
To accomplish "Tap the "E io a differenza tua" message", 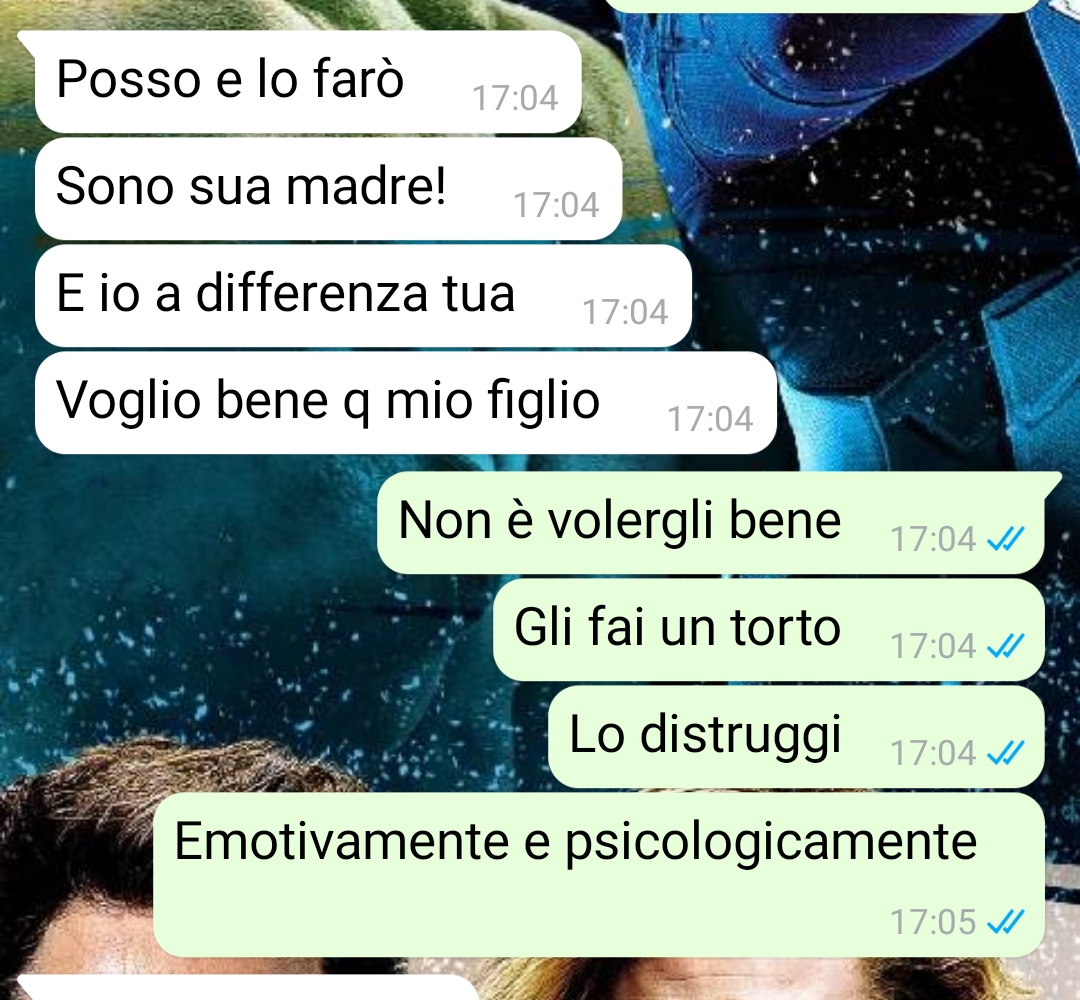I will pos(363,295).
